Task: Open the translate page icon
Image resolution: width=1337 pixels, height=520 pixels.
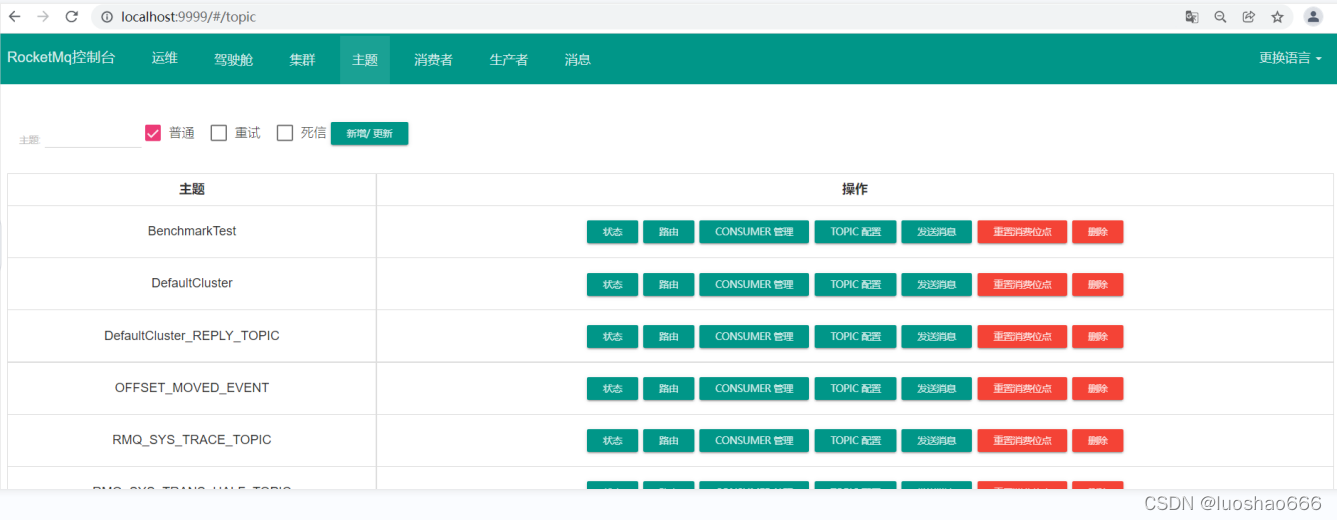Action: click(1192, 17)
